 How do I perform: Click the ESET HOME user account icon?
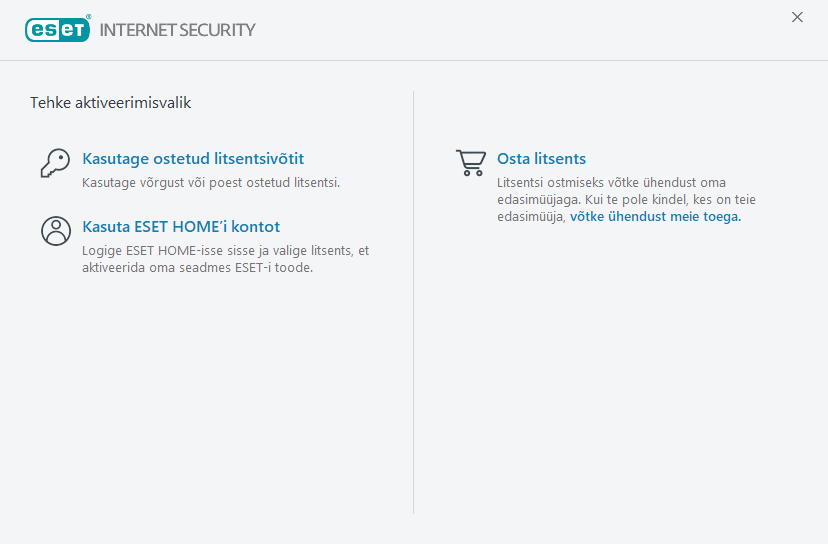(55, 231)
